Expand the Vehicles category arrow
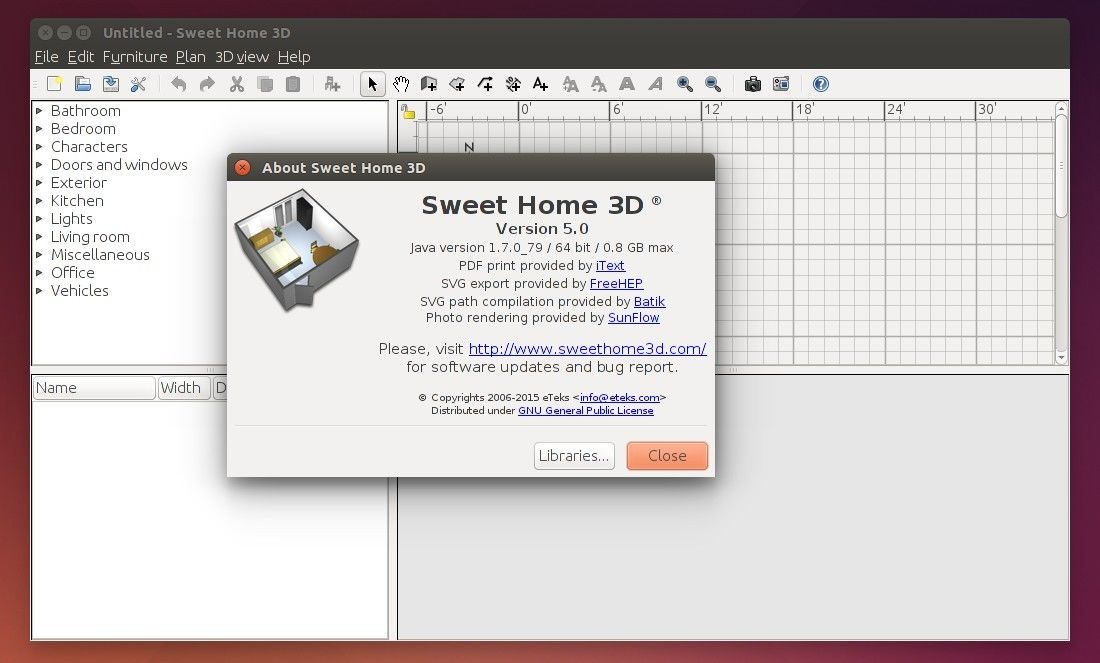The height and width of the screenshot is (663, 1100). pos(39,290)
